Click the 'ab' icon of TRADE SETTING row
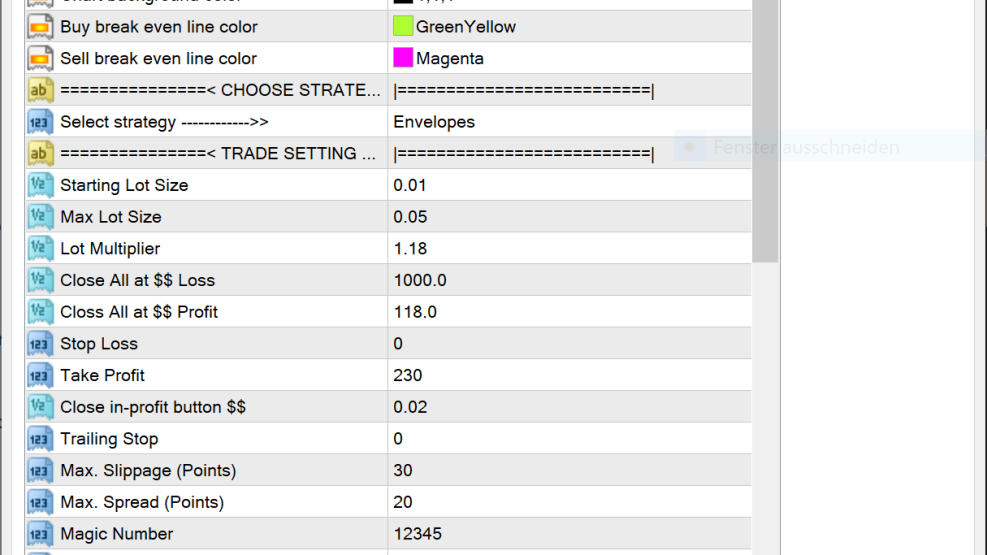 coord(40,154)
